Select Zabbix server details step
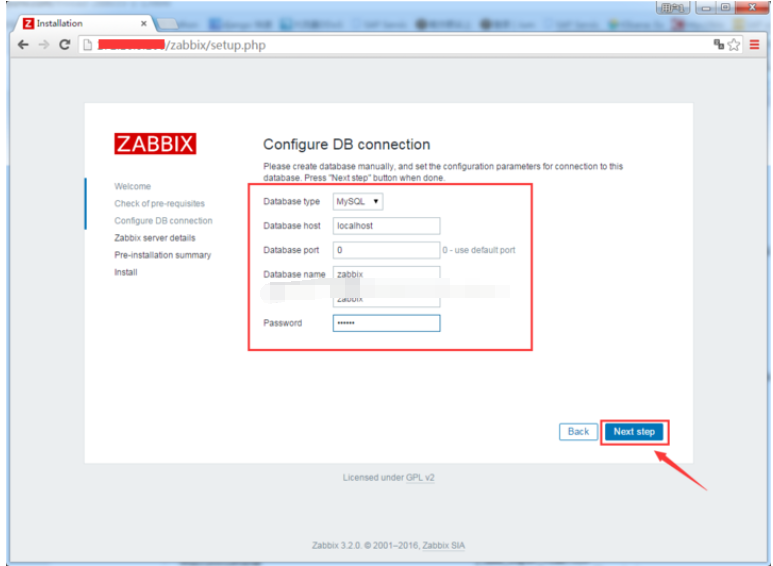Viewport: 773px width, 566px height. coord(155,238)
